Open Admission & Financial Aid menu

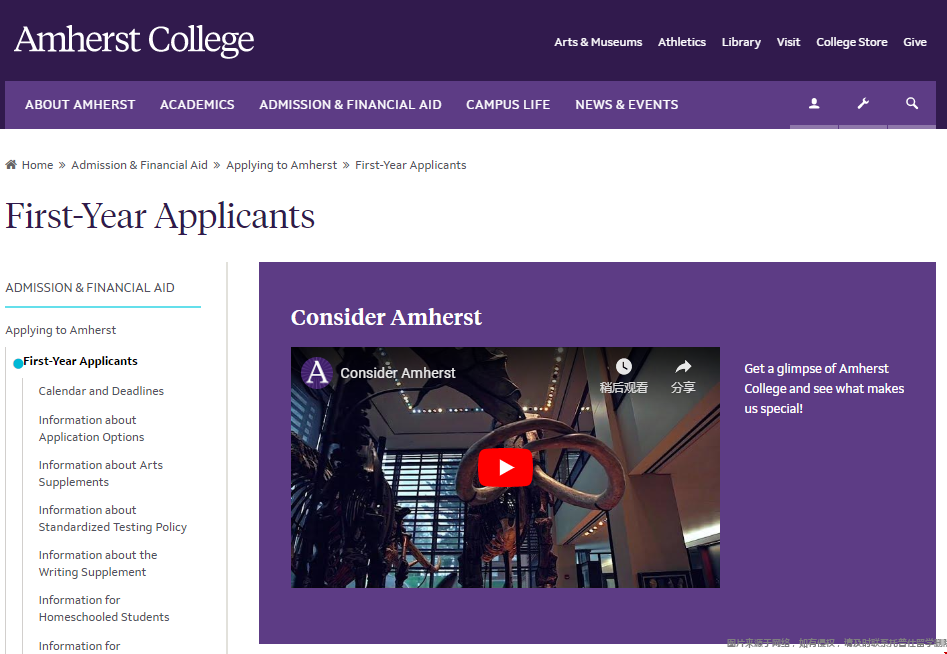tap(350, 104)
